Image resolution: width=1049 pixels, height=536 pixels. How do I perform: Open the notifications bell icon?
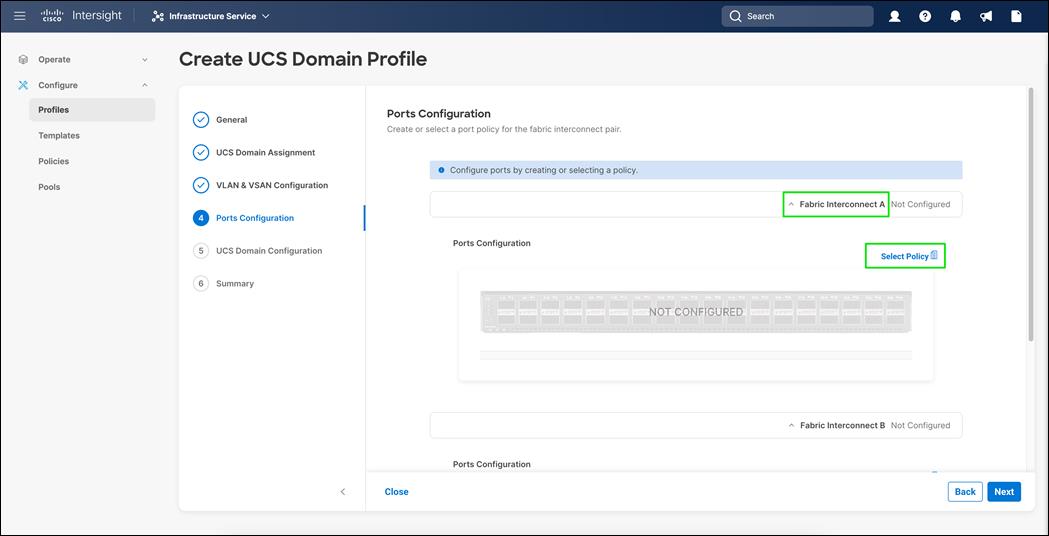coord(955,17)
